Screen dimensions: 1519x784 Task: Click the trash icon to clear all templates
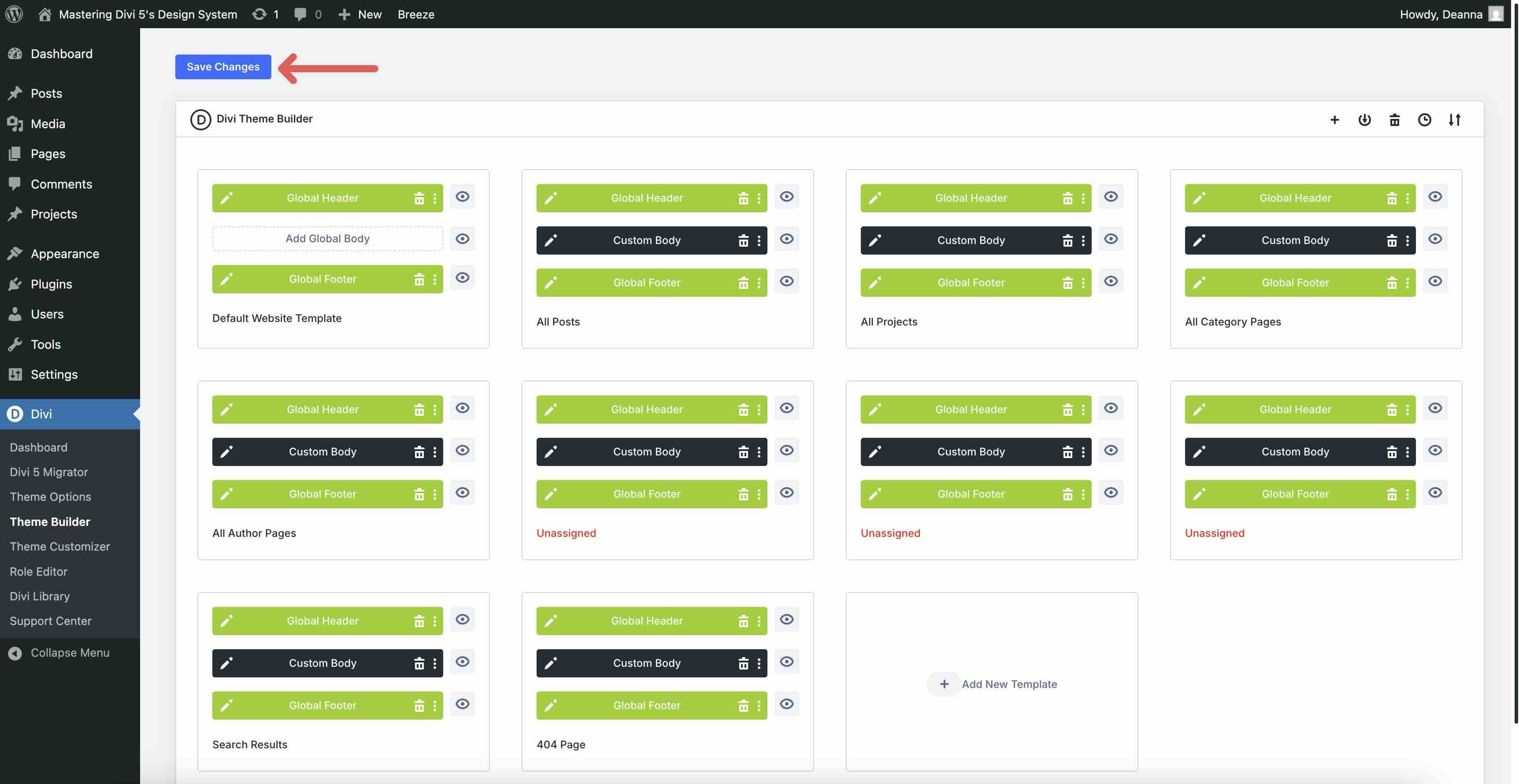tap(1395, 119)
